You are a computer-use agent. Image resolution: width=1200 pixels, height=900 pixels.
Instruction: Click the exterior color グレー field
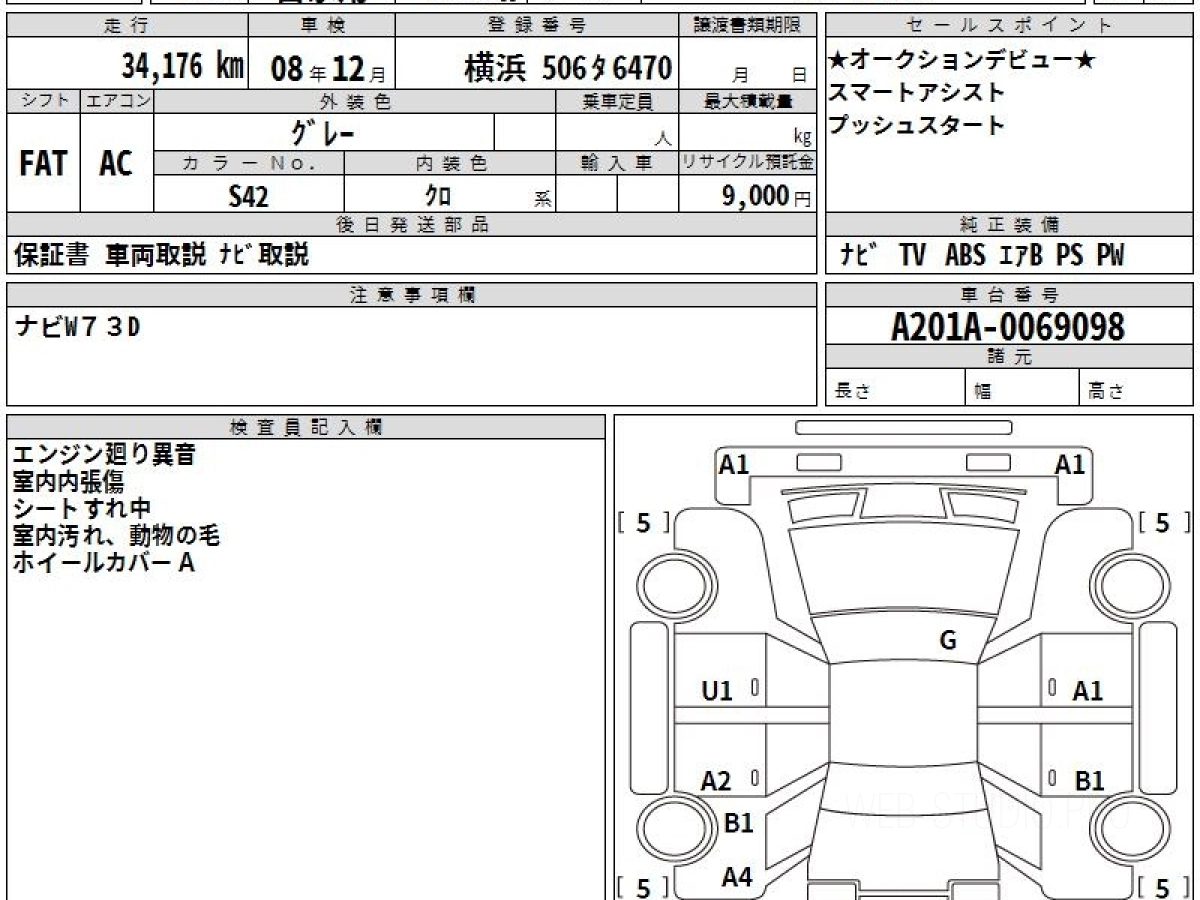coord(323,133)
